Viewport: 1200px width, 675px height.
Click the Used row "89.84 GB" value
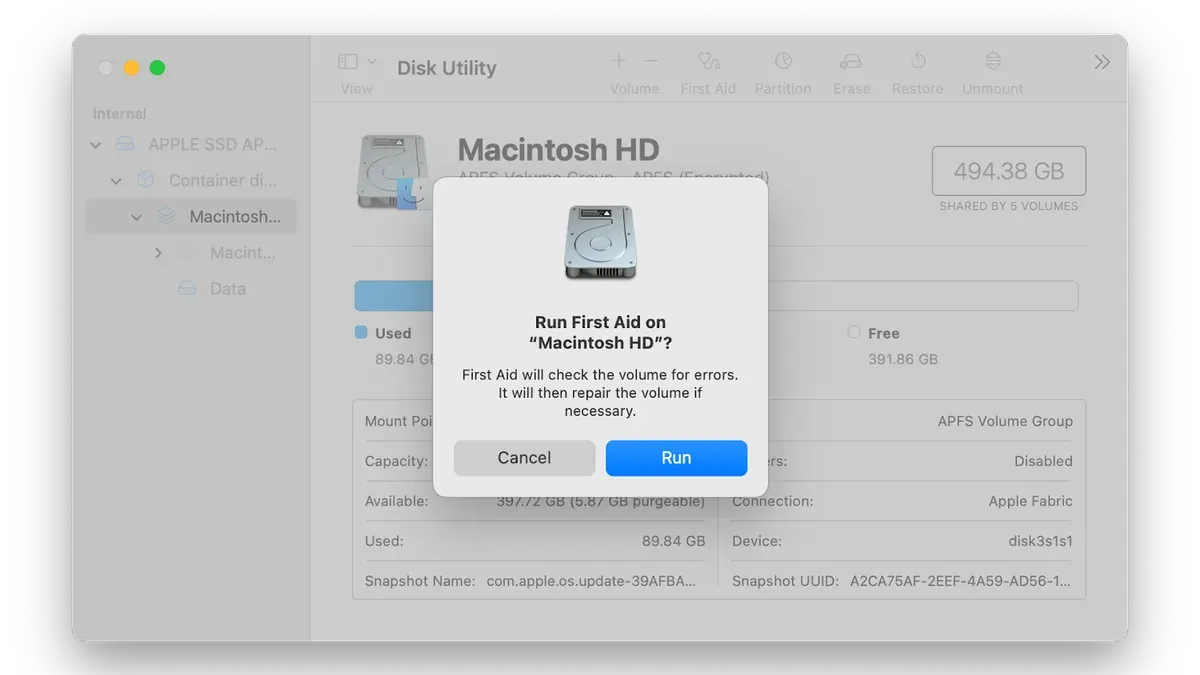674,541
